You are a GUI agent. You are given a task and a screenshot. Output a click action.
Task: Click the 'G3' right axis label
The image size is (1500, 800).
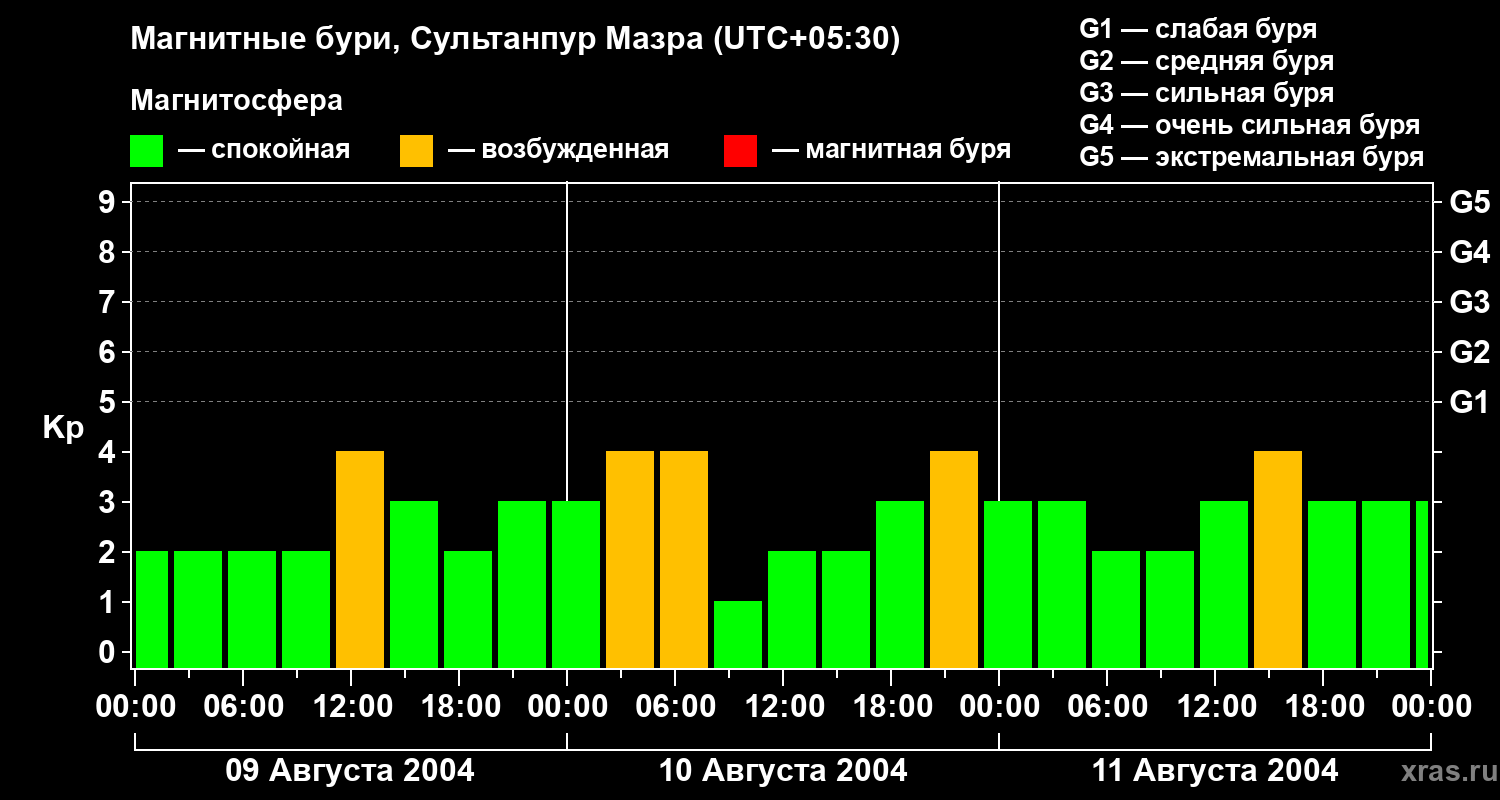1470,303
